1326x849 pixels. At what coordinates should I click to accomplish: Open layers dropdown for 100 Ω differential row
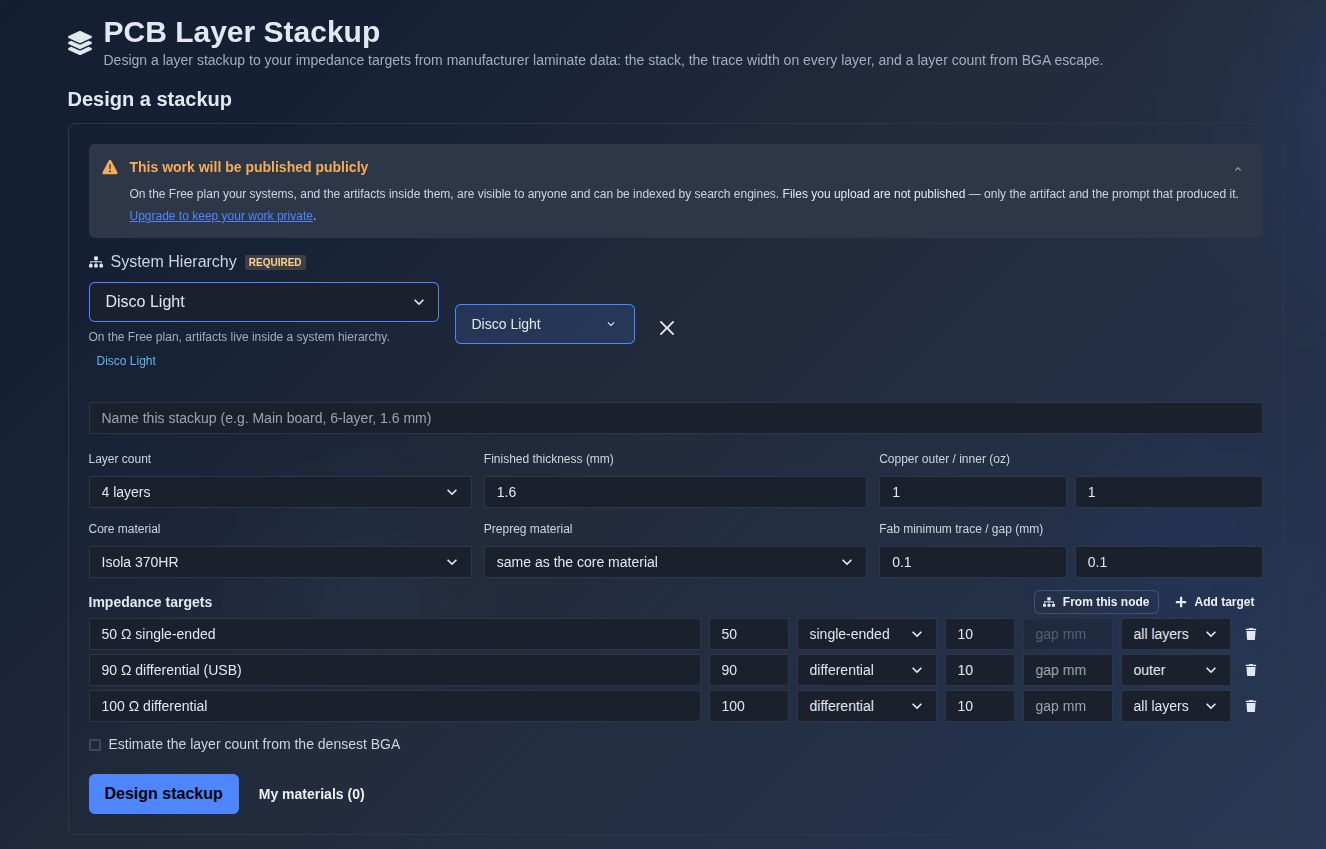click(x=1176, y=706)
